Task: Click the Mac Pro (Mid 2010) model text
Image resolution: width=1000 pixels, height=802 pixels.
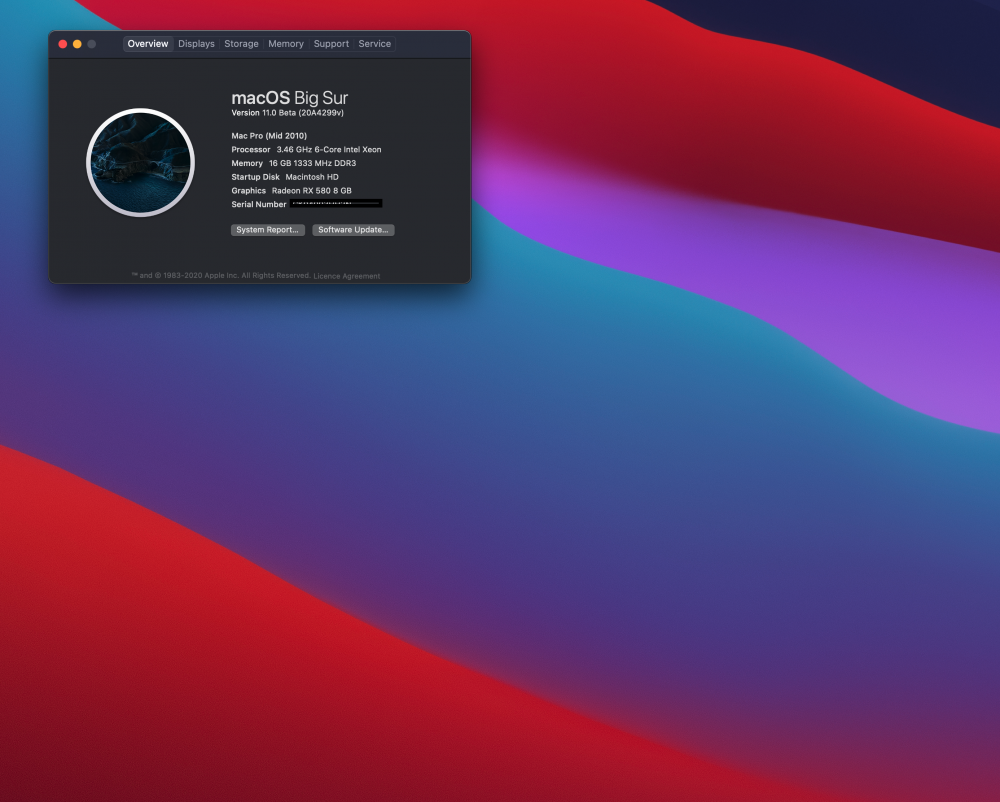Action: pyautogui.click(x=269, y=136)
